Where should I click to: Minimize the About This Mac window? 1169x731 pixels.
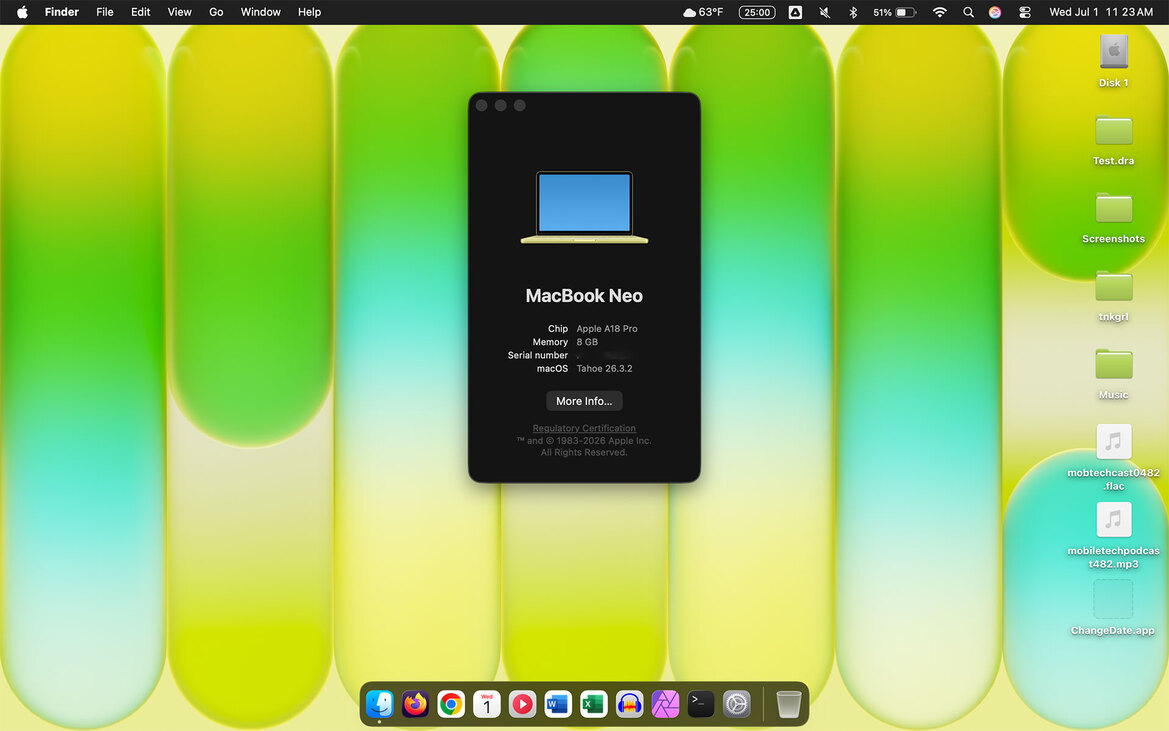pyautogui.click(x=501, y=106)
